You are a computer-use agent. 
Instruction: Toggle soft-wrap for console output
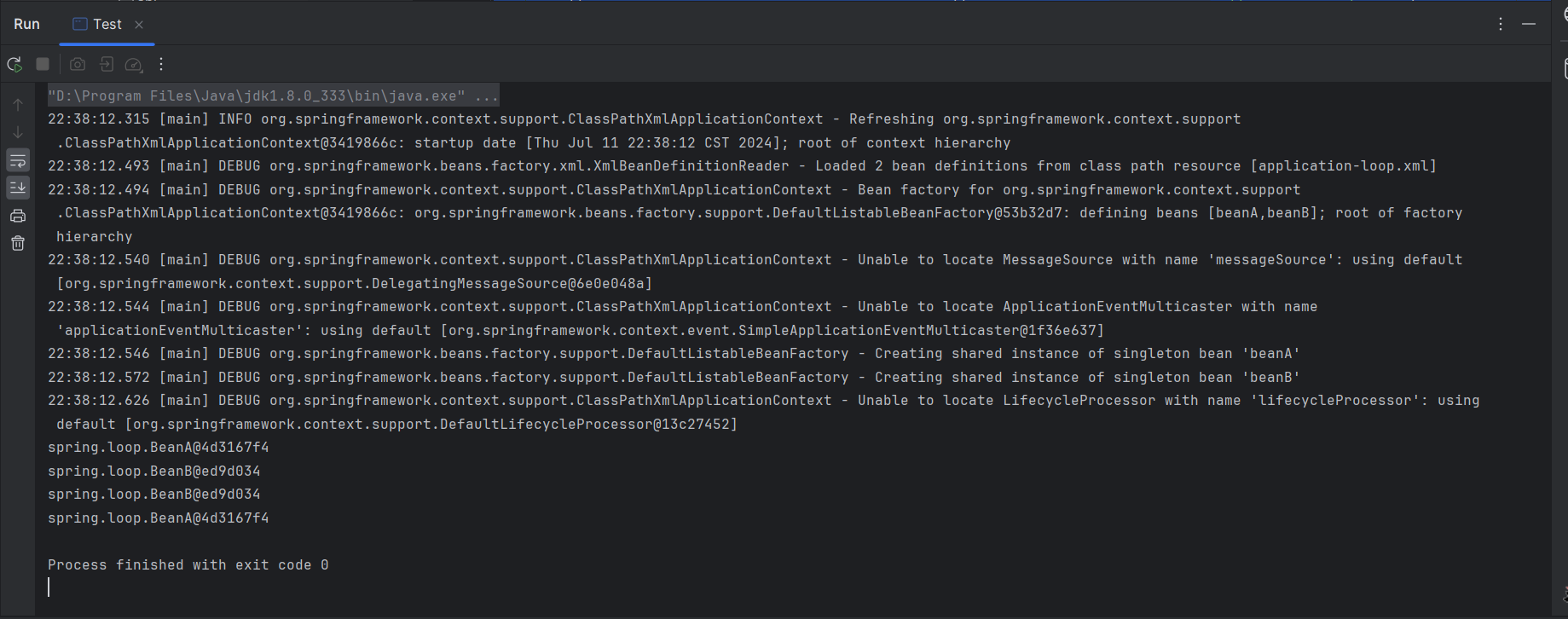[x=18, y=160]
